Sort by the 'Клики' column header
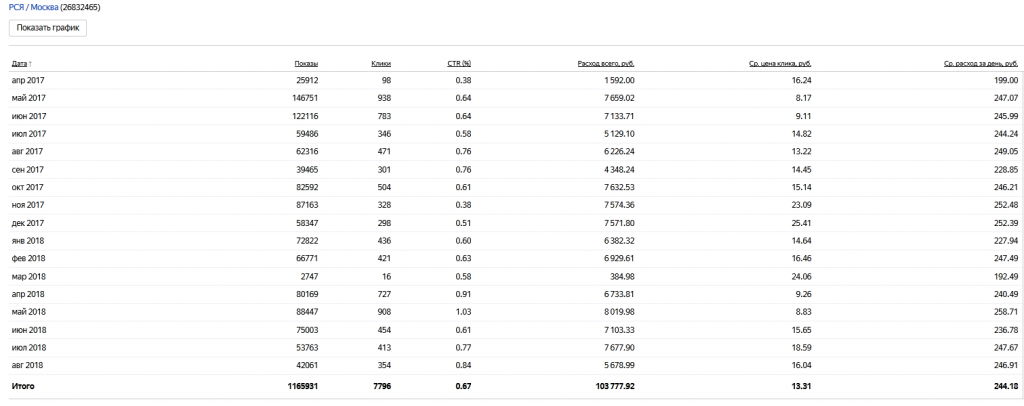 click(380, 63)
